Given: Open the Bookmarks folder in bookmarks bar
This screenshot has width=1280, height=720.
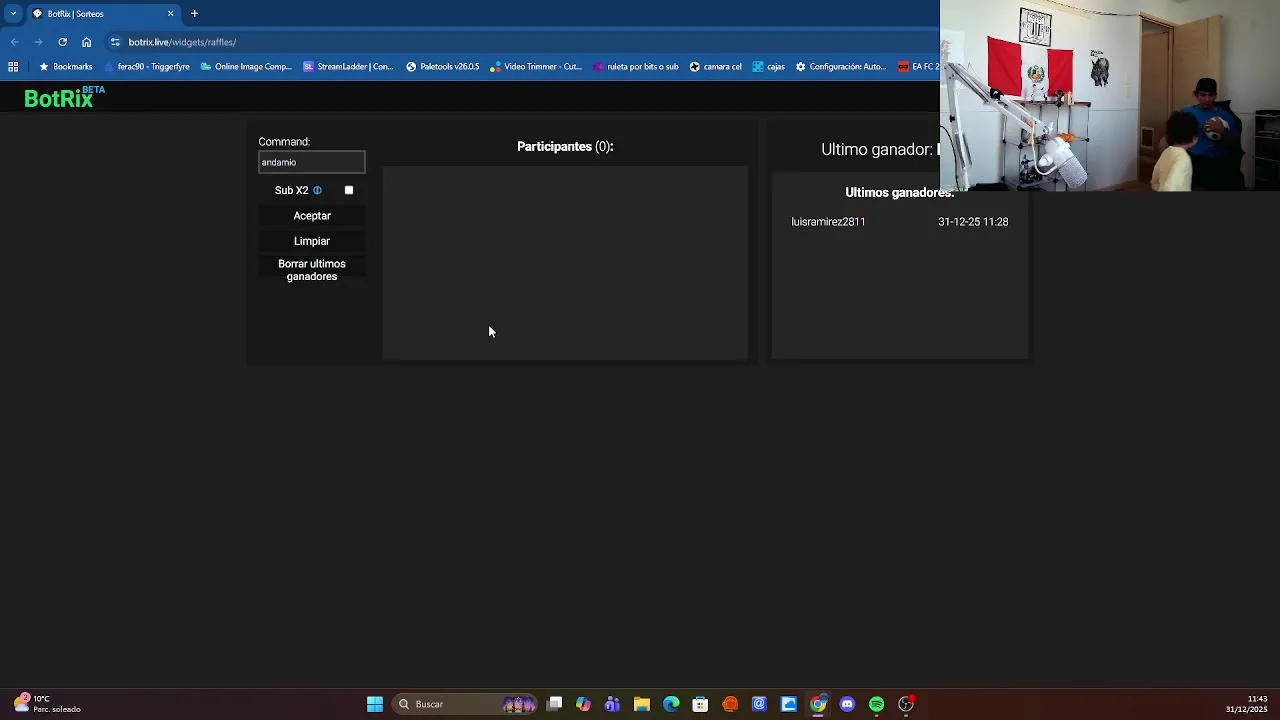Looking at the screenshot, I should tap(66, 67).
